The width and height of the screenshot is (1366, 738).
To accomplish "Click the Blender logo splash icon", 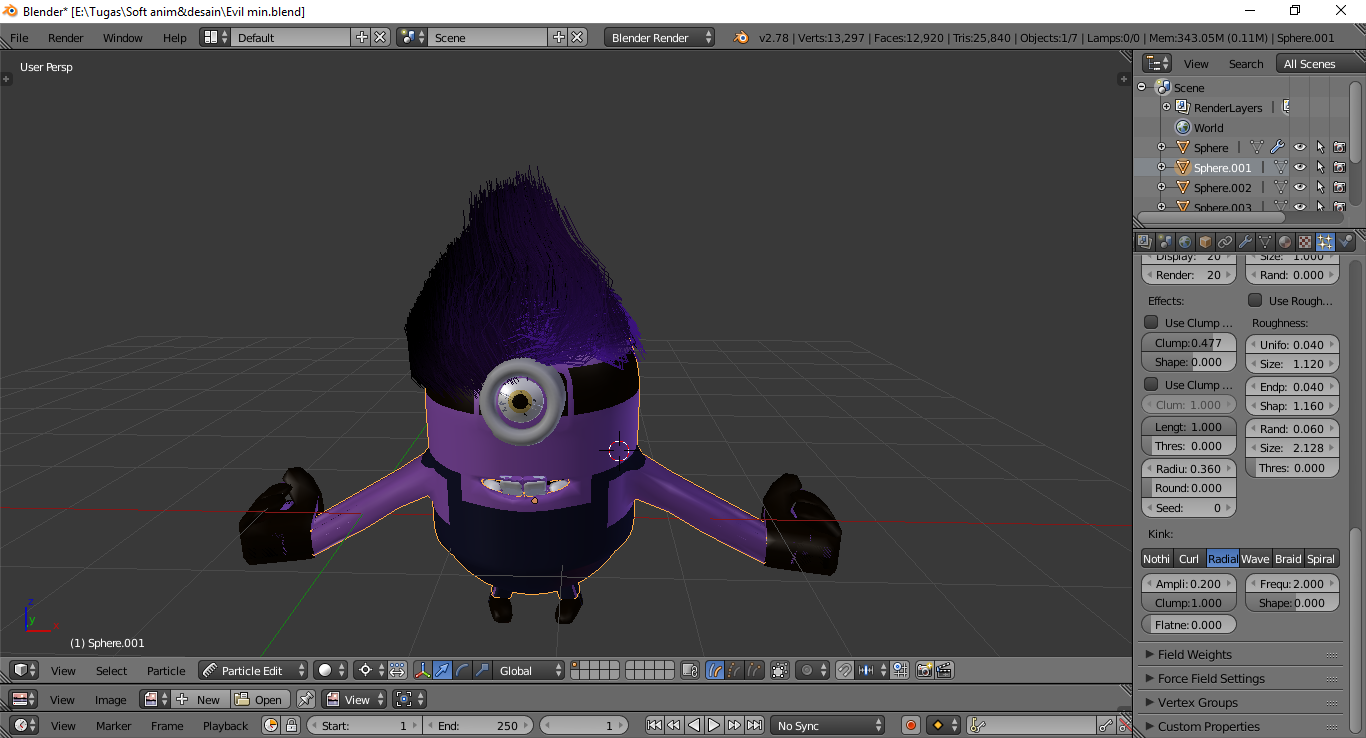I will (741, 37).
